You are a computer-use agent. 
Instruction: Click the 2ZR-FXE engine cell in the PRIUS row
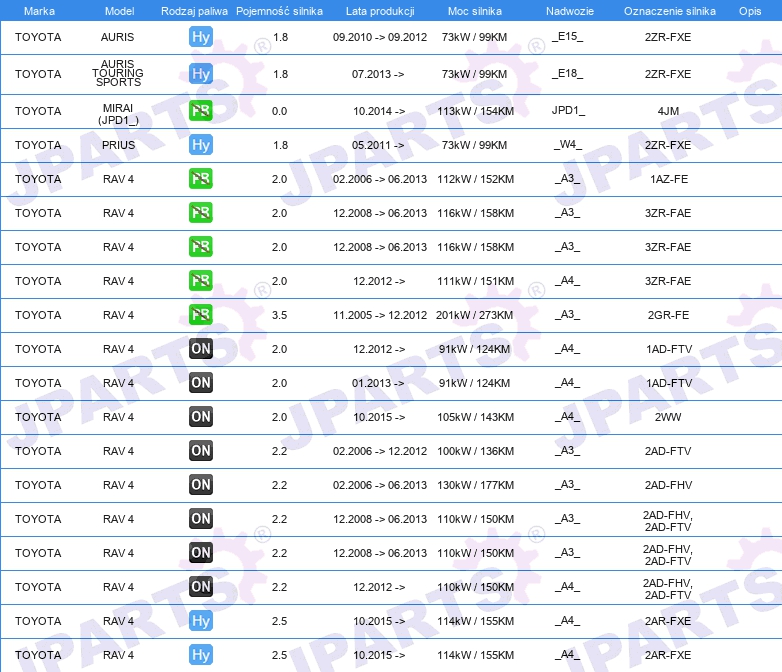[x=668, y=145]
